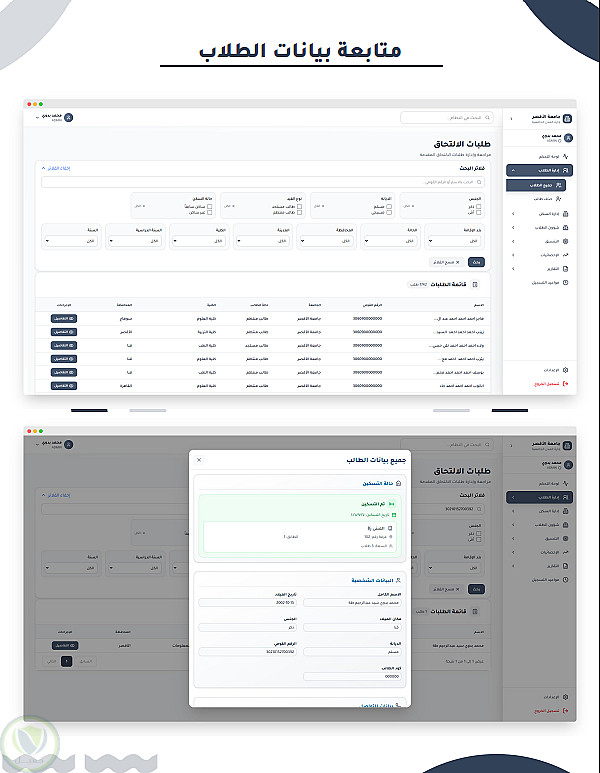The width and height of the screenshot is (600, 773).
Task: Open the الكلية dropdown in top window filters
Action: (199, 241)
